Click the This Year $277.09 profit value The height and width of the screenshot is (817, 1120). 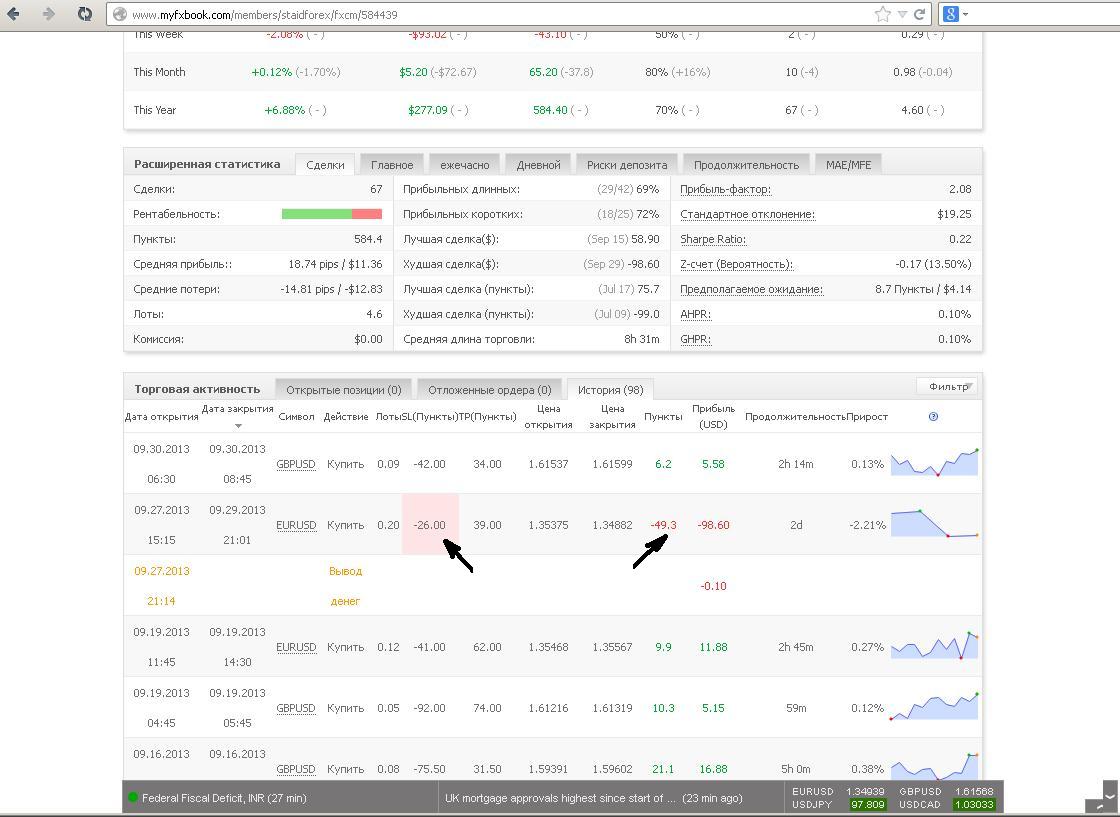tap(428, 110)
